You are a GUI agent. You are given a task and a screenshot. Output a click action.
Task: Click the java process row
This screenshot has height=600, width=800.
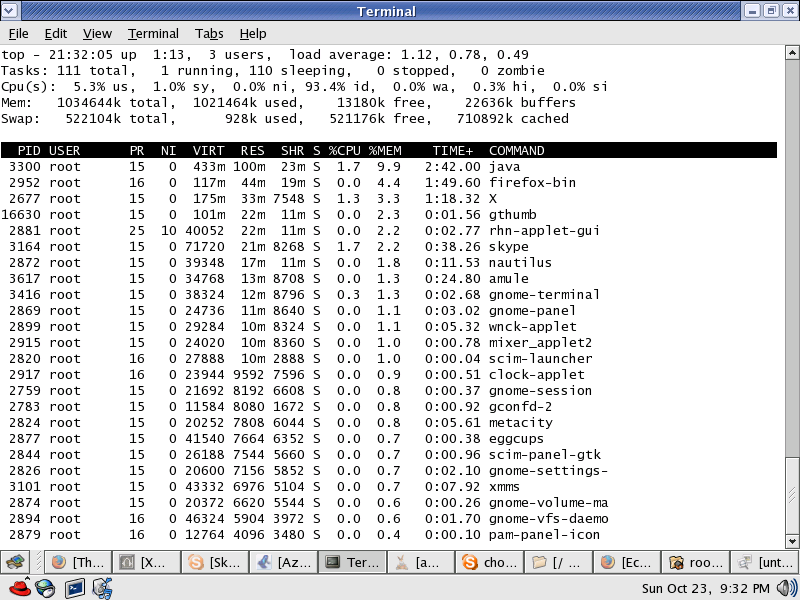(x=389, y=166)
